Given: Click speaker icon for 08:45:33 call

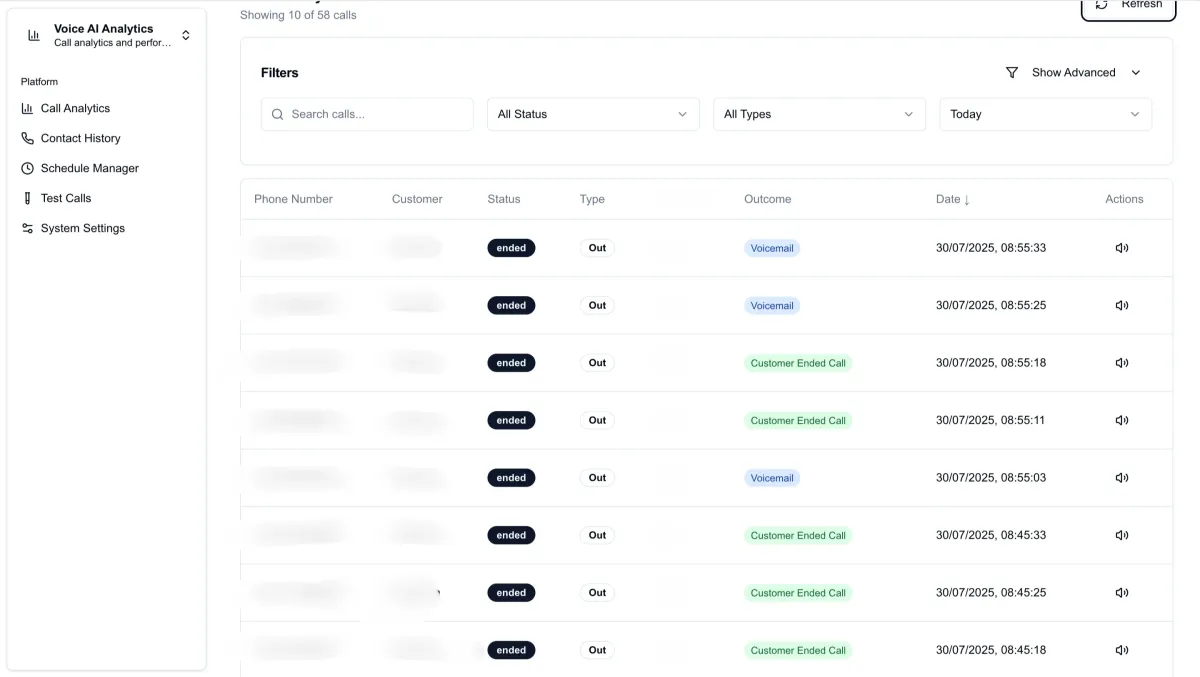Looking at the screenshot, I should 1121,535.
